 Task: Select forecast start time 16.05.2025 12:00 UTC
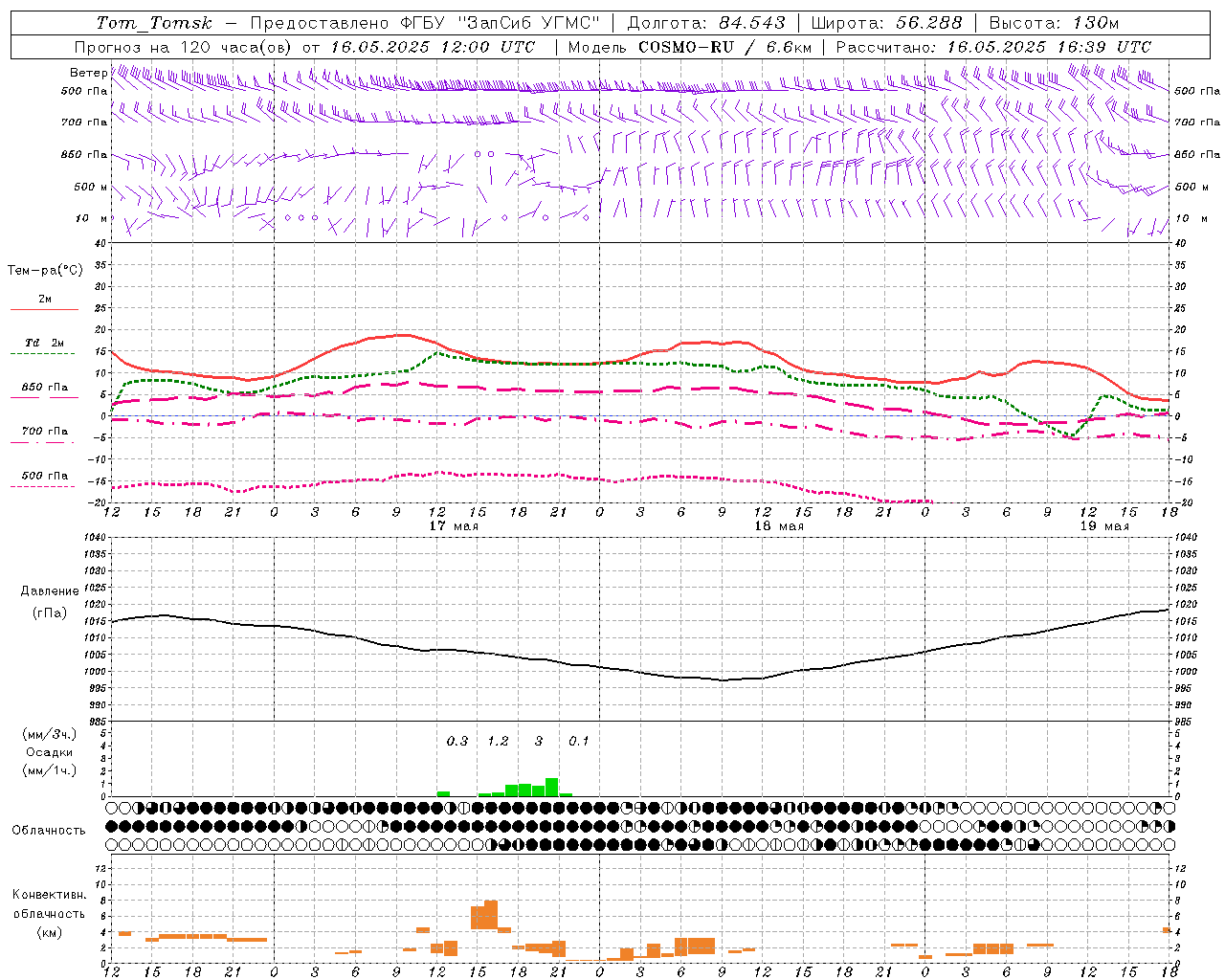(x=434, y=47)
